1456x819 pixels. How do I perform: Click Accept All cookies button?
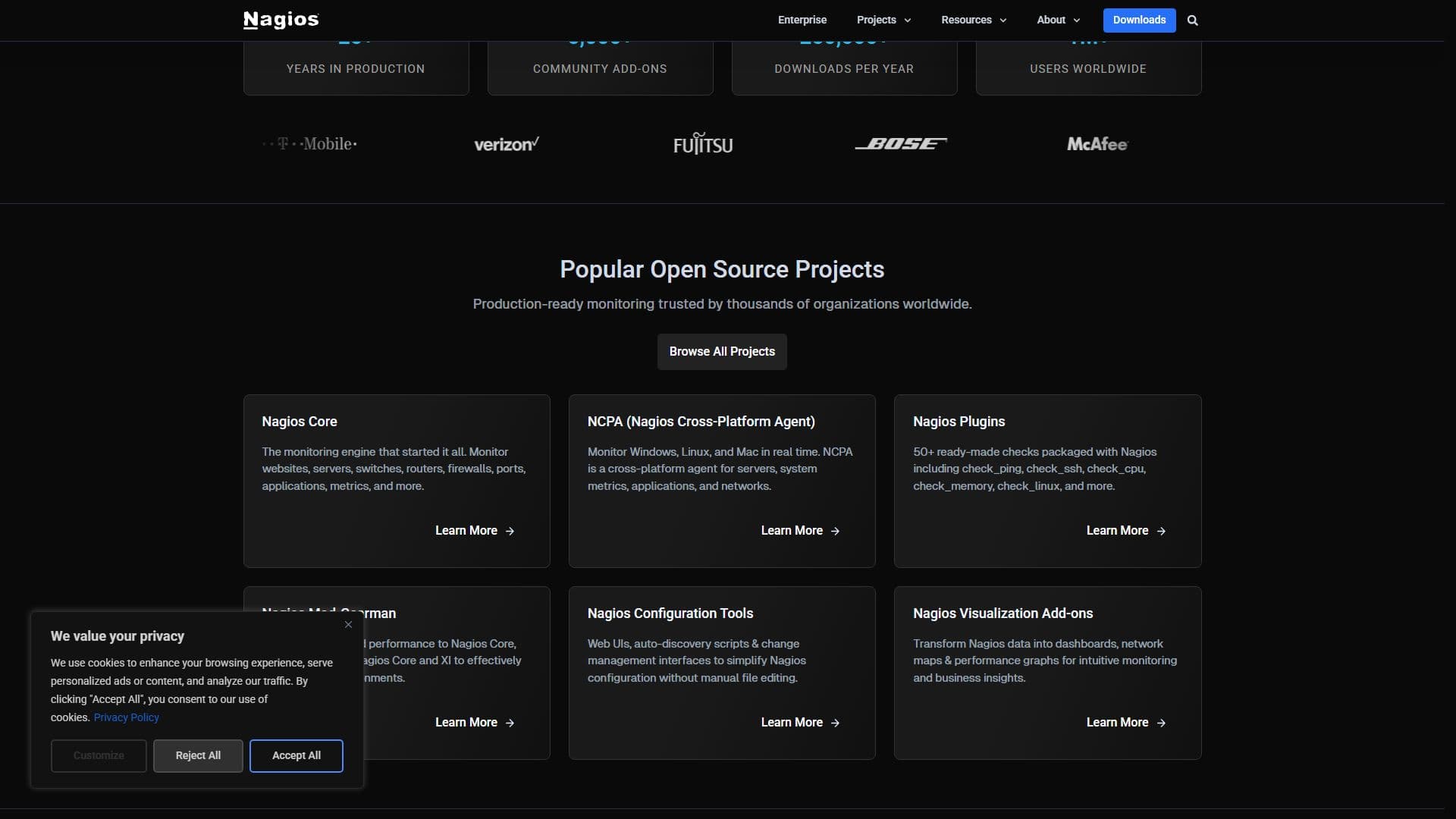[297, 756]
